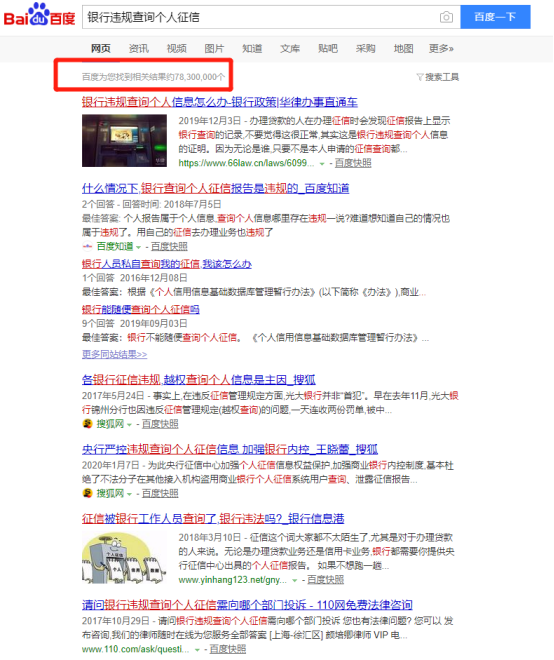Click the 百度一下 search button

(x=495, y=17)
